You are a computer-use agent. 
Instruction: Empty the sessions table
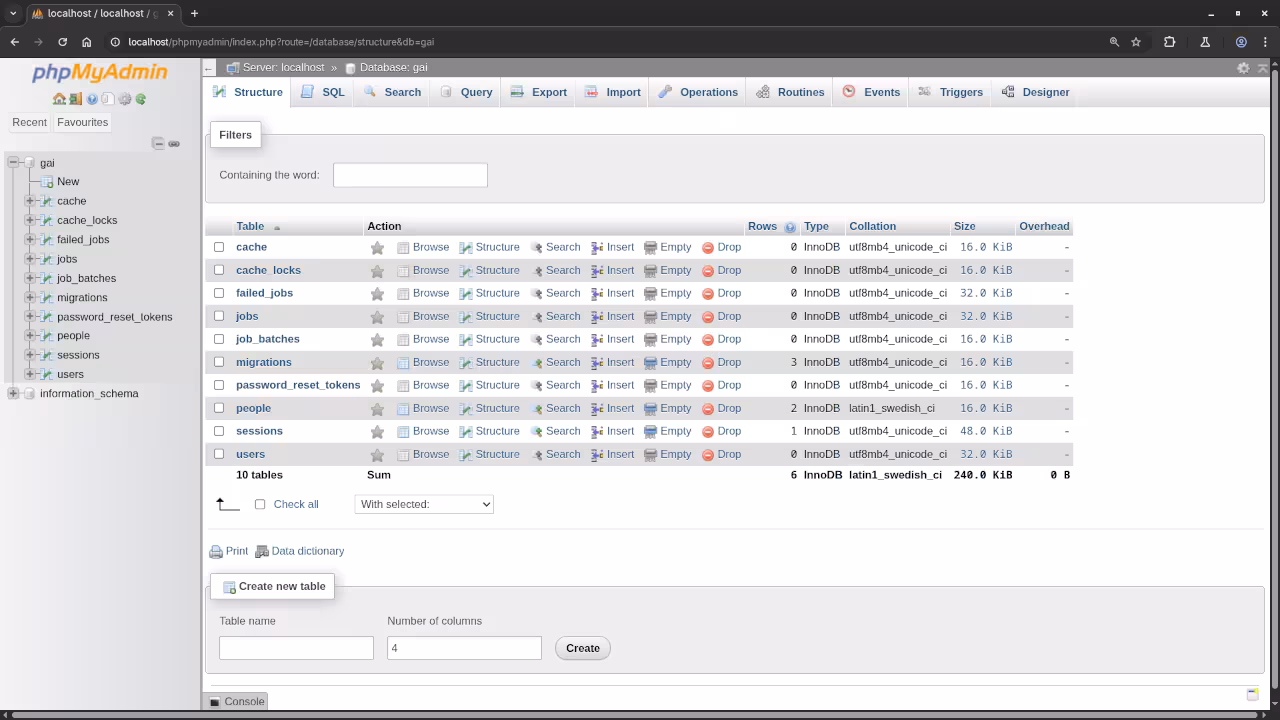pos(668,431)
